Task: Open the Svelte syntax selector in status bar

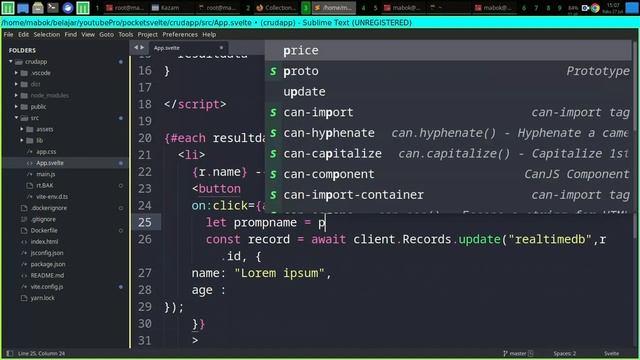Action: click(x=611, y=353)
